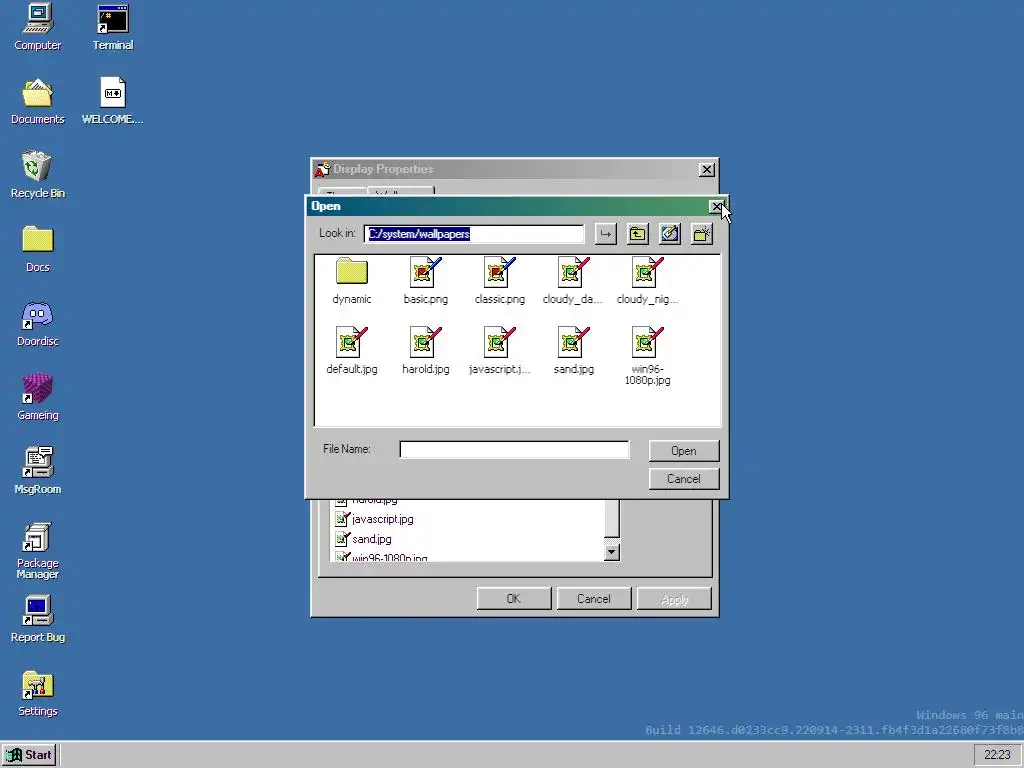The width and height of the screenshot is (1024, 768).
Task: Select win96-1080p.jpg in Open dialog grid
Action: [x=647, y=356]
